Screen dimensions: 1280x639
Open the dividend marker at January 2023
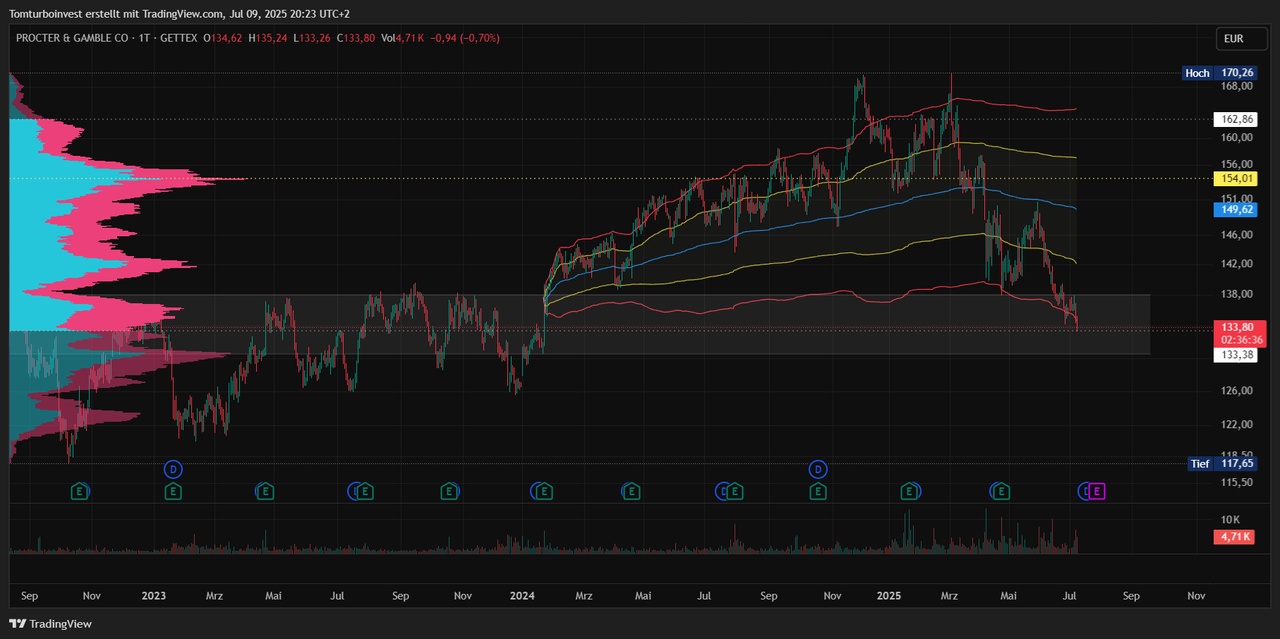pos(174,469)
